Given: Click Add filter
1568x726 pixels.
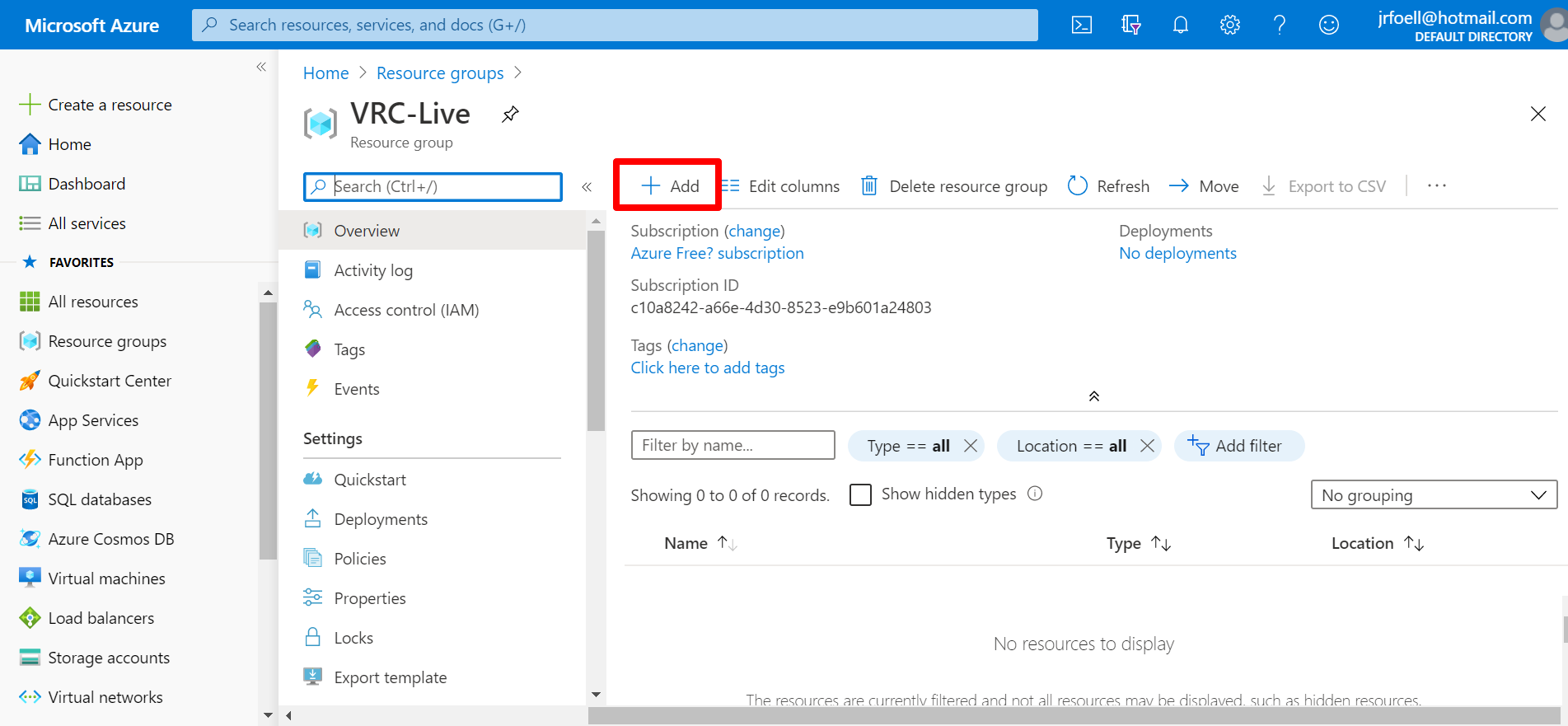Looking at the screenshot, I should (1239, 446).
